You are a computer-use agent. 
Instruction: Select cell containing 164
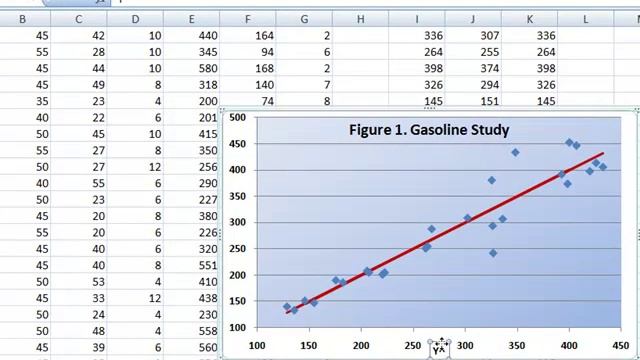[x=248, y=36]
